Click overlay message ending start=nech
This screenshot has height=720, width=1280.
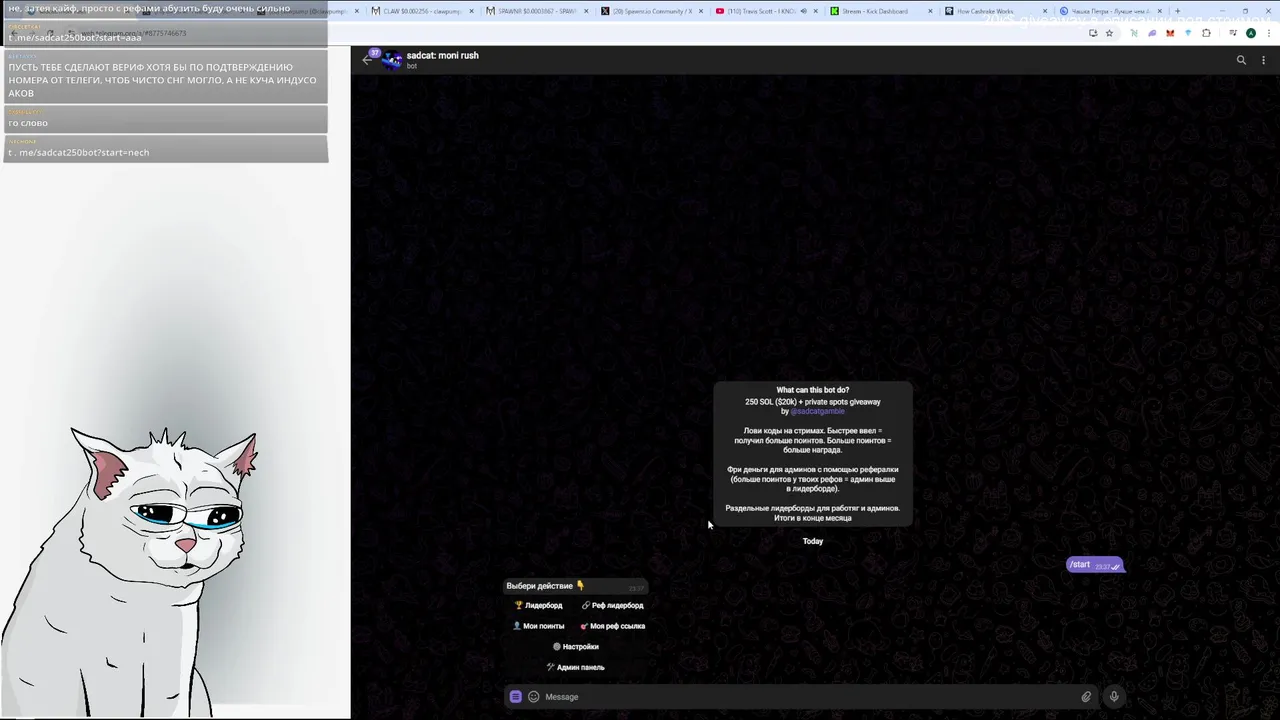click(x=165, y=149)
